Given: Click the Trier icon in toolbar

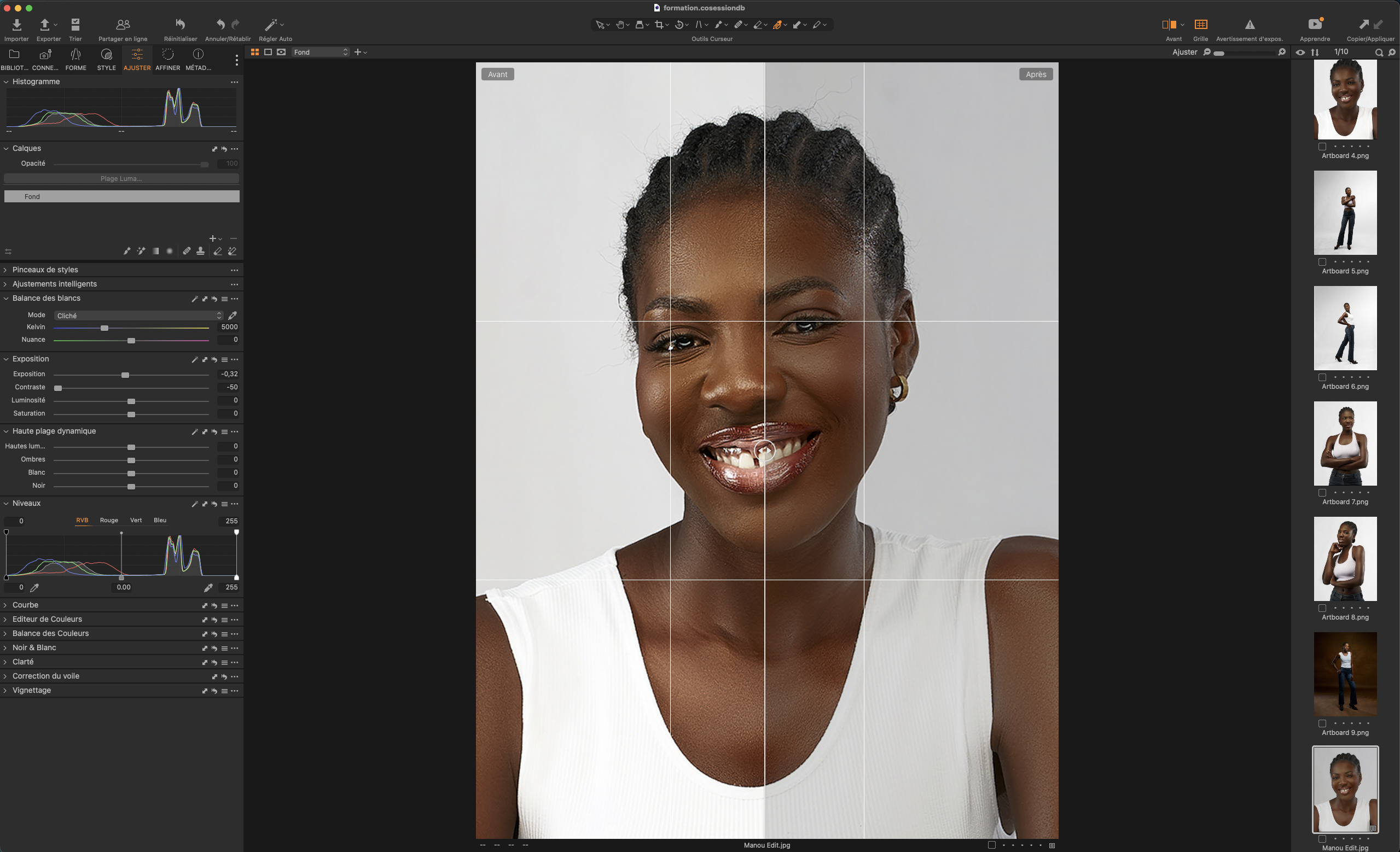Looking at the screenshot, I should pos(75,25).
